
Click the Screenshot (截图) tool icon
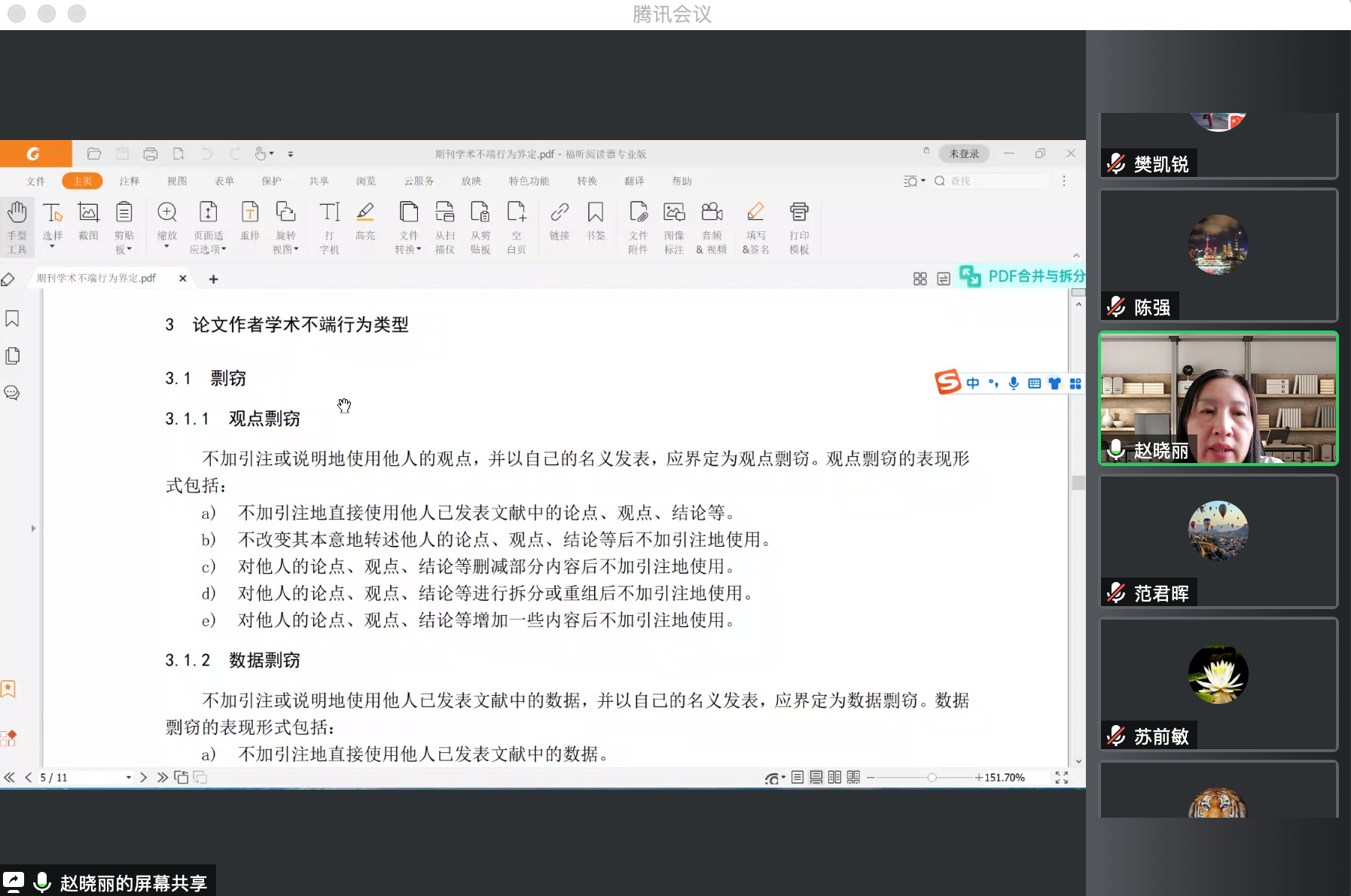(88, 221)
